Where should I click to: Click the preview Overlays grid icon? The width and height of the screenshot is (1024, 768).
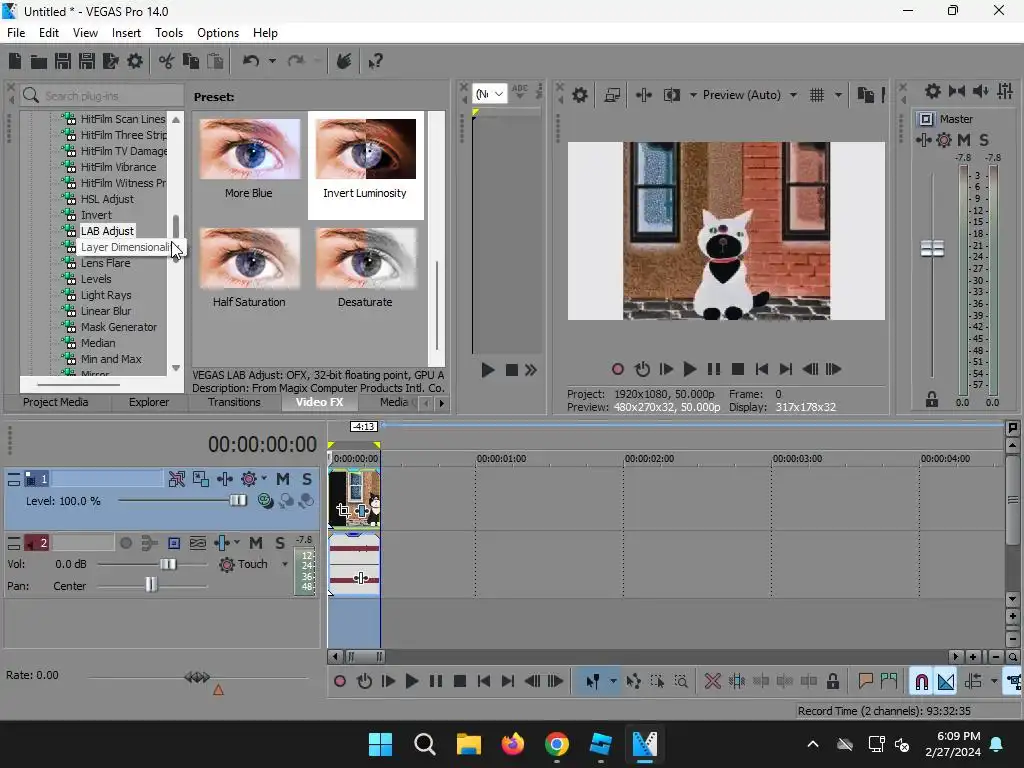817,95
